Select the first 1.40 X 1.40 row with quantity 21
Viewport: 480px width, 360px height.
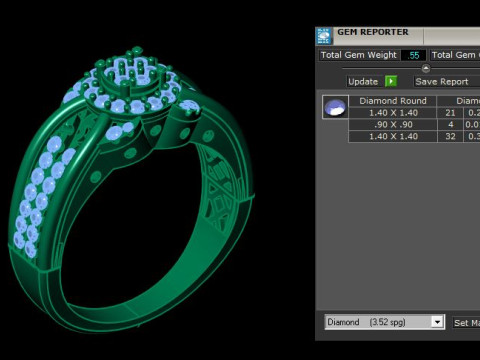tap(414, 113)
